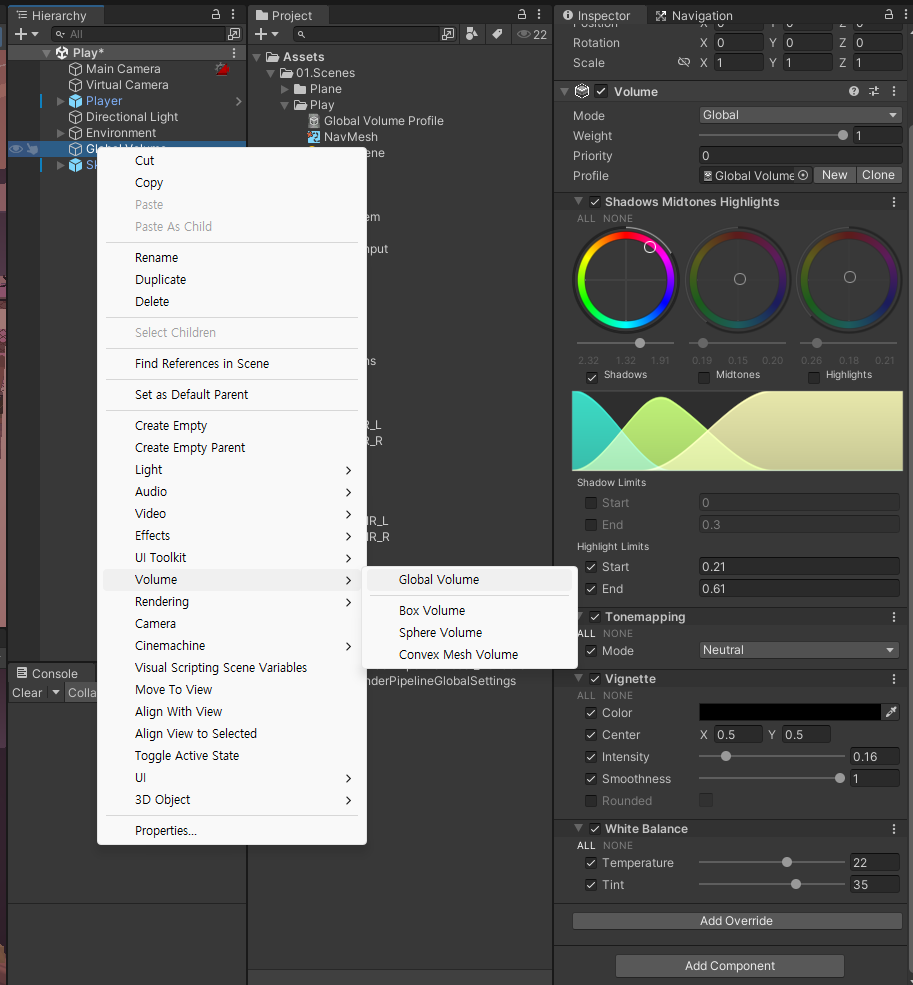Select Convex Mesh Volume from the submenu
The height and width of the screenshot is (985, 913).
[469, 654]
